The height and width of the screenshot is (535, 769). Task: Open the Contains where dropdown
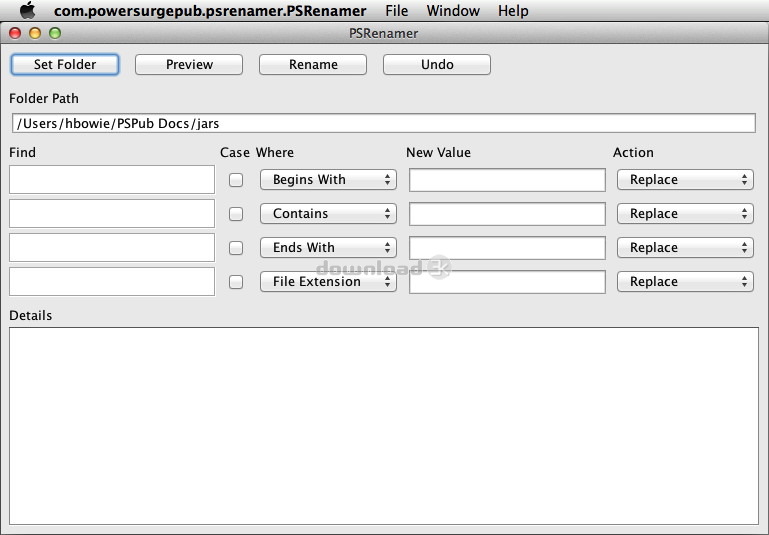[x=328, y=214]
